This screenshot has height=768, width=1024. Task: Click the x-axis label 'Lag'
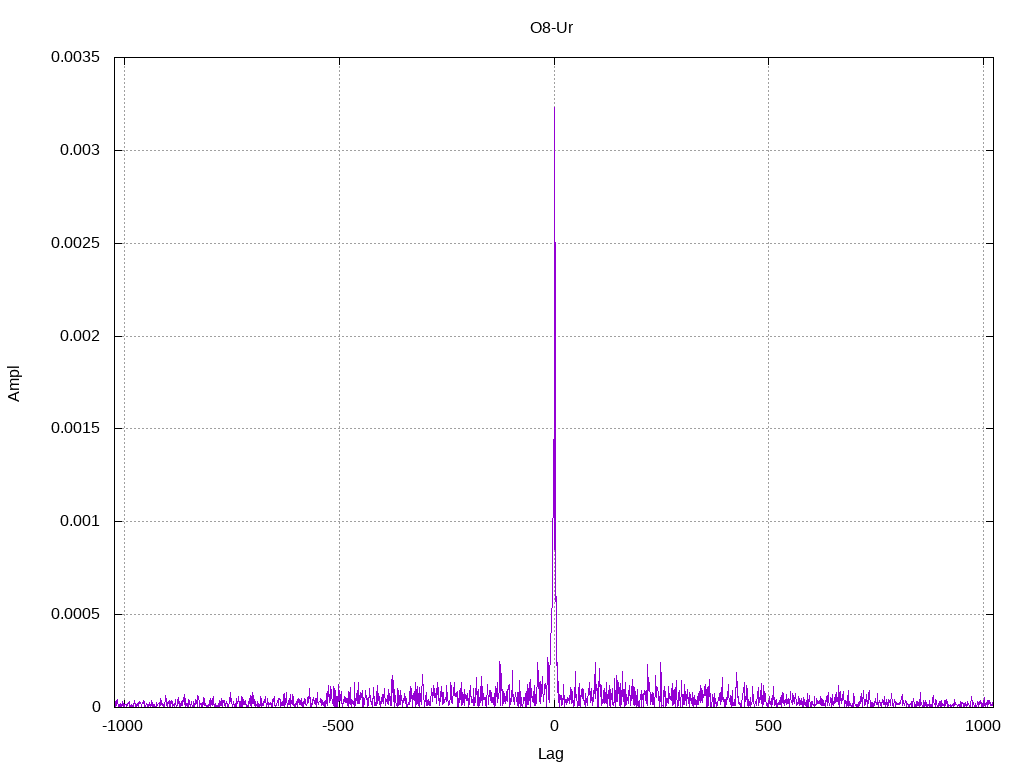tap(551, 753)
